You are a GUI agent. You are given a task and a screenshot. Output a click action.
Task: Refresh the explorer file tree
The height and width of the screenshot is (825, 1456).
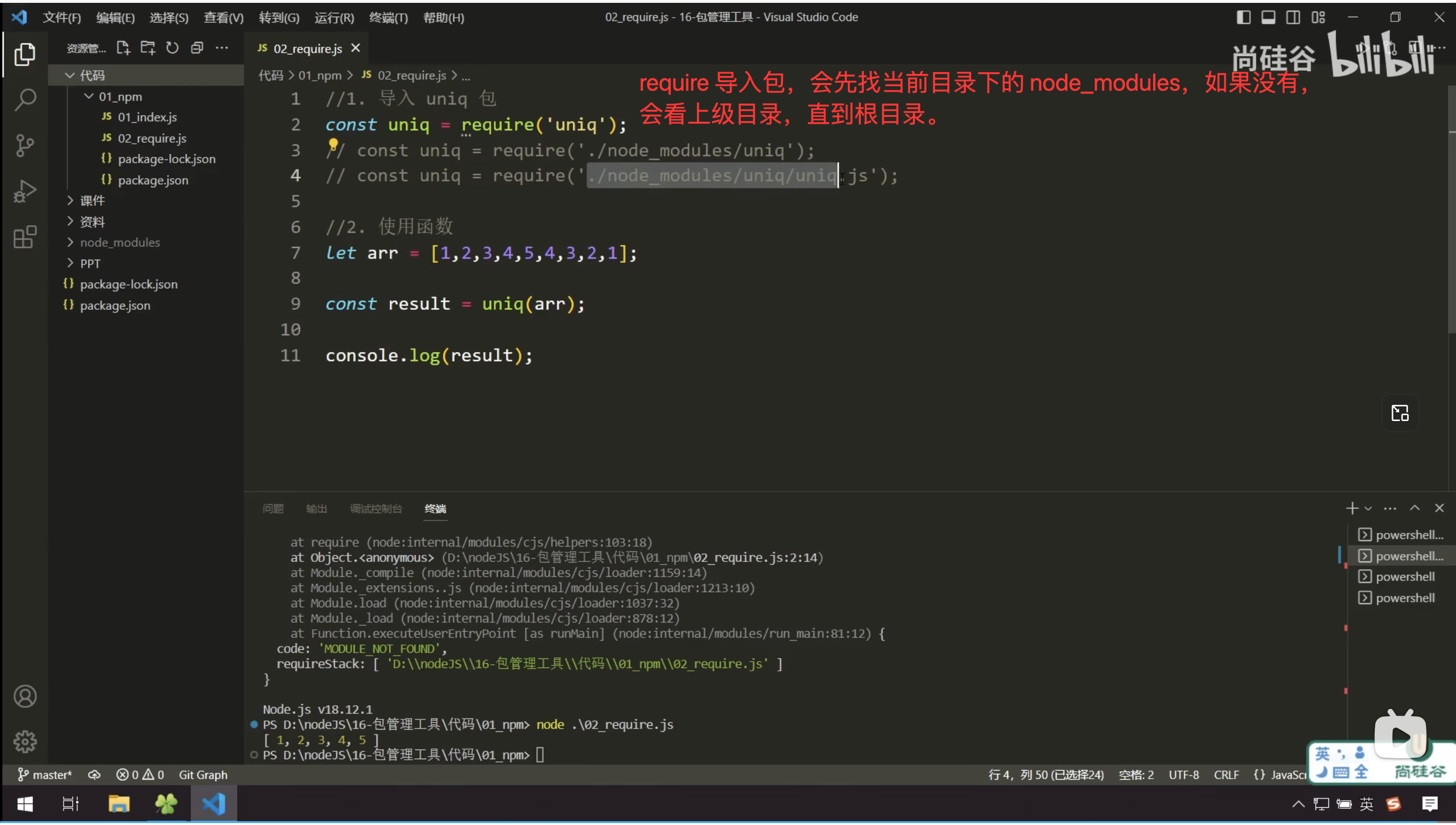point(172,48)
